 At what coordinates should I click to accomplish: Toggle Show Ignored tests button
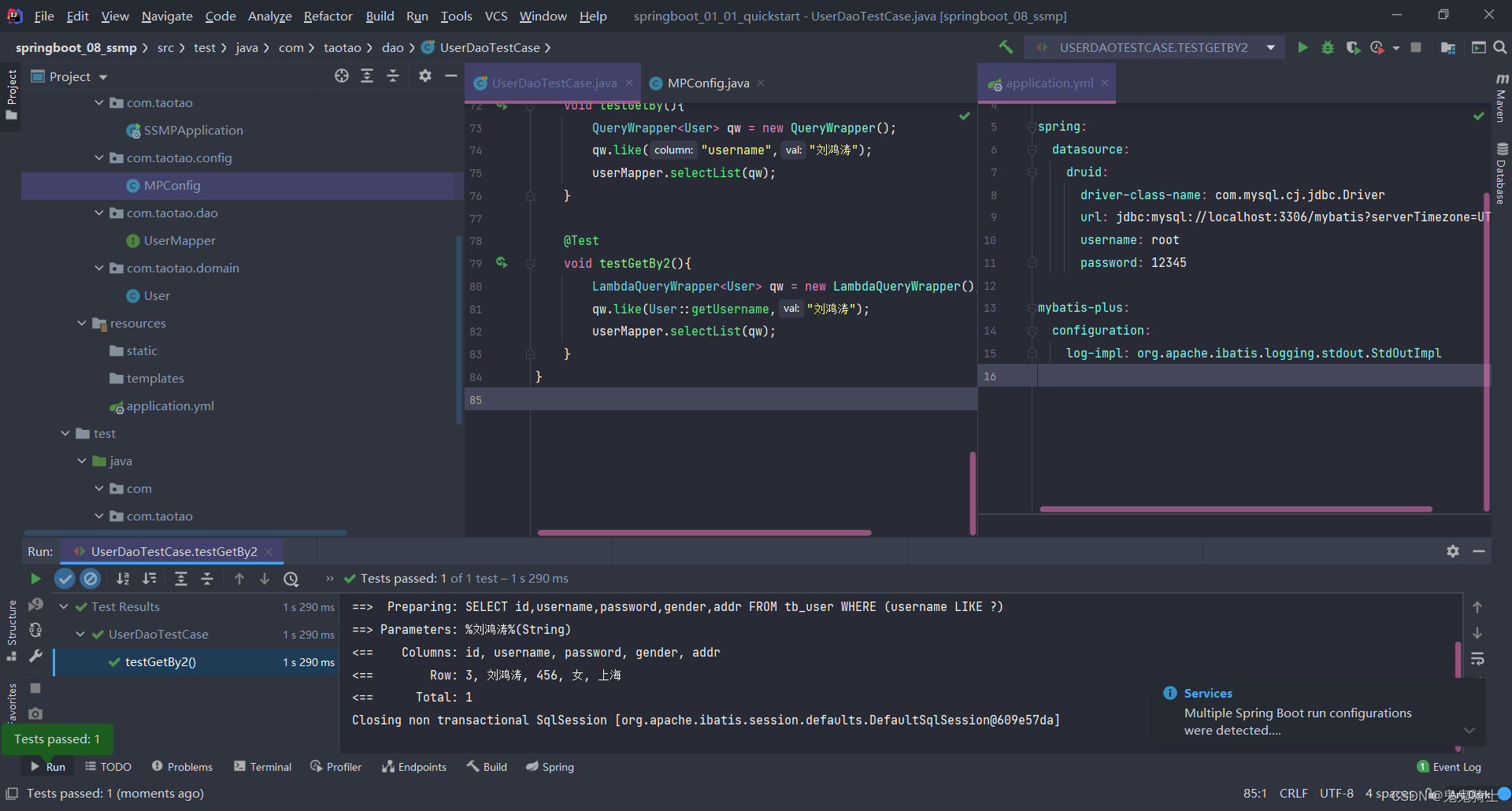pos(91,579)
